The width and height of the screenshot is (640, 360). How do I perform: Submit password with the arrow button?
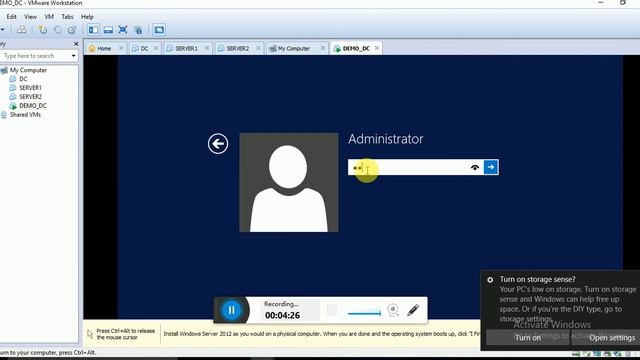[x=491, y=167]
